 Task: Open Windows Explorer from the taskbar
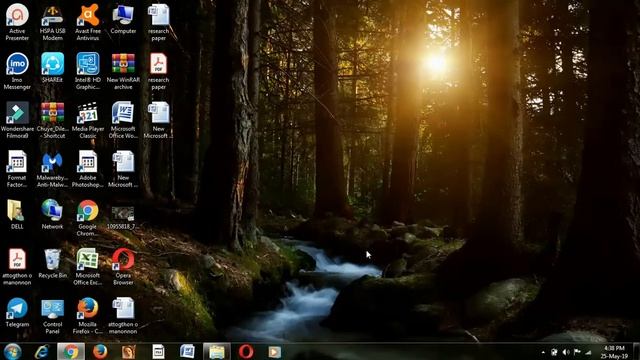217,351
